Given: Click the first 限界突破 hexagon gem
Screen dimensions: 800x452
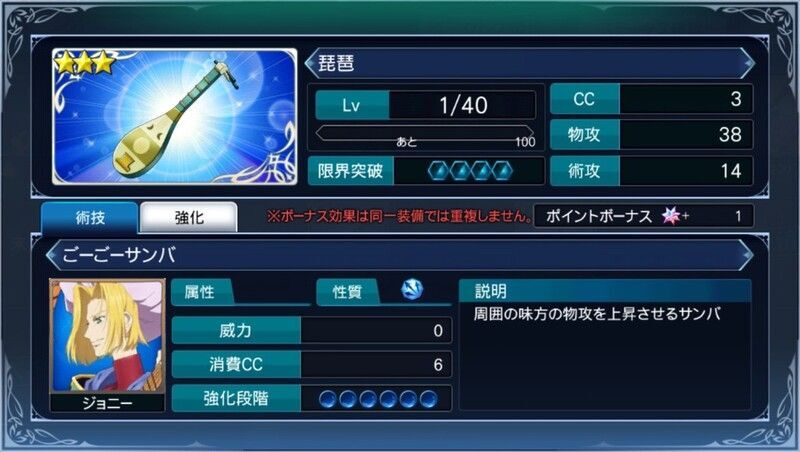Looking at the screenshot, I should [439, 171].
